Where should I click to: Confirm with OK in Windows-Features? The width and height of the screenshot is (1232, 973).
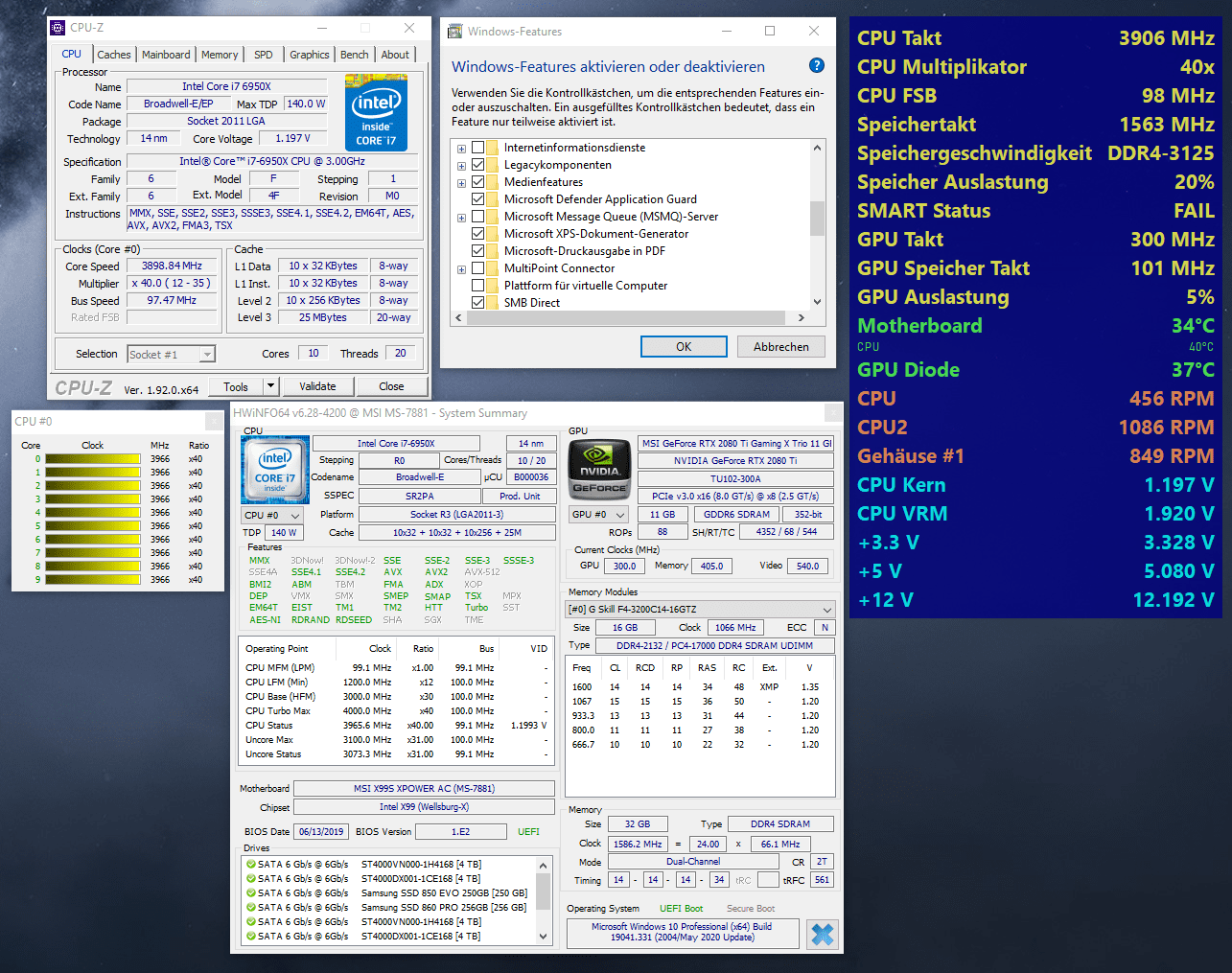684,347
